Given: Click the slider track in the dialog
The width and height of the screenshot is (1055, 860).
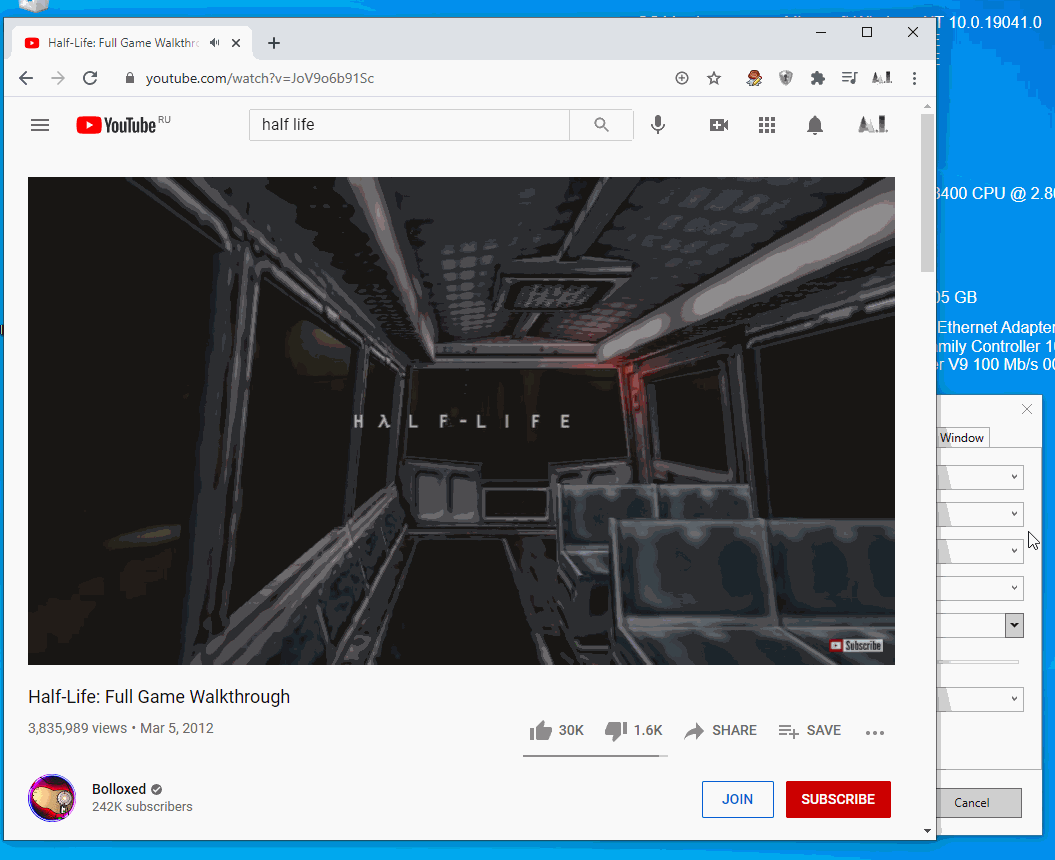Looking at the screenshot, I should tap(979, 662).
